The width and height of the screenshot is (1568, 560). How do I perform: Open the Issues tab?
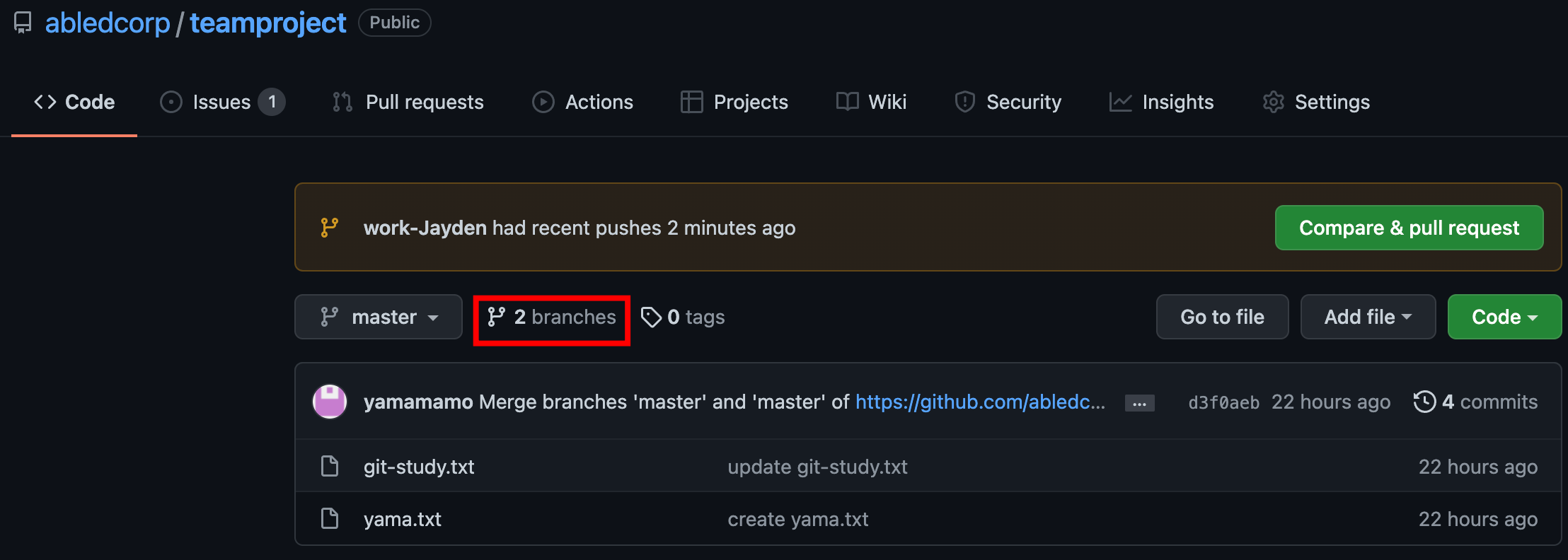[222, 102]
